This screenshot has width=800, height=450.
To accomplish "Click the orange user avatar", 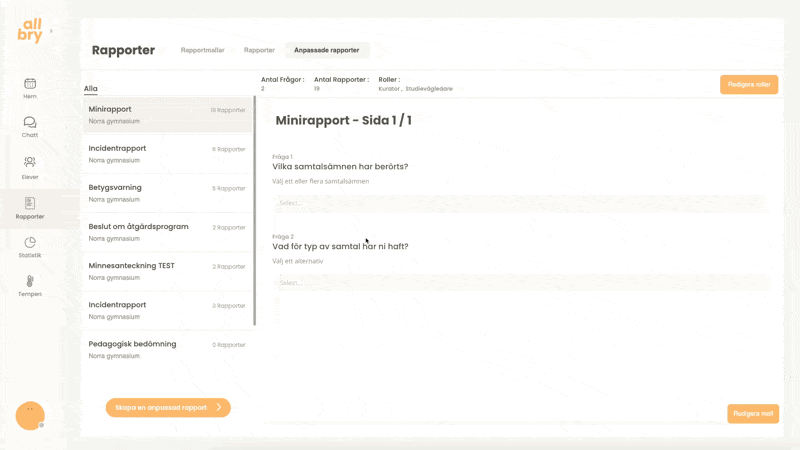I will tap(30, 415).
